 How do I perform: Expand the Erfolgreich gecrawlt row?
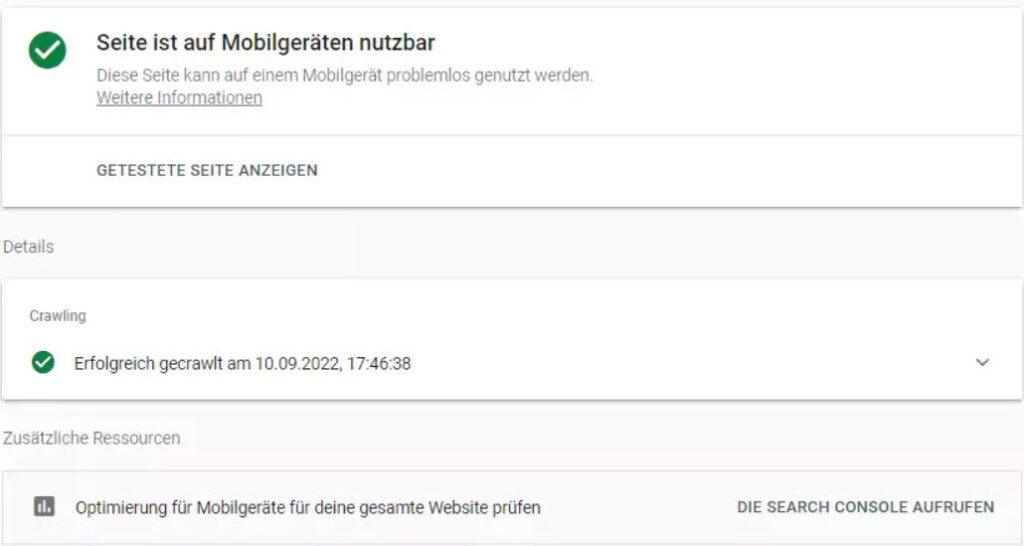(x=512, y=362)
